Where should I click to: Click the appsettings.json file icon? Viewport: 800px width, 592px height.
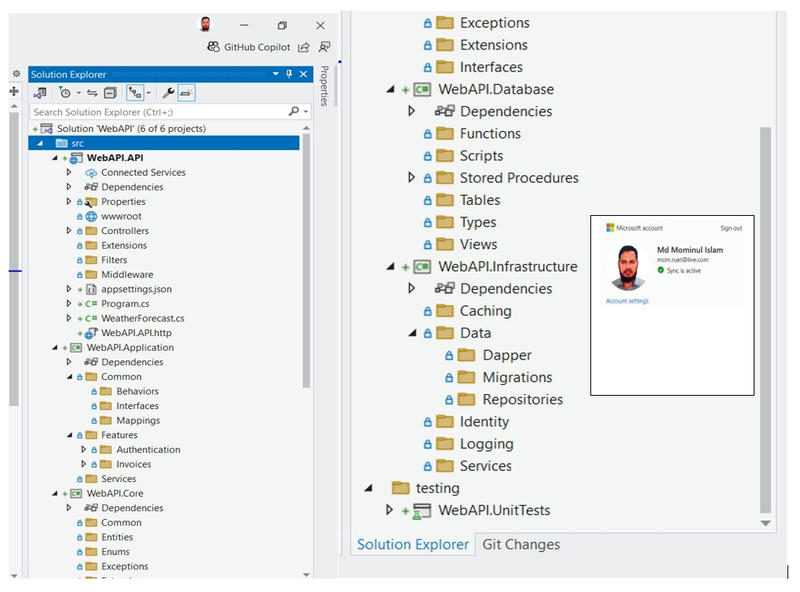coord(91,289)
